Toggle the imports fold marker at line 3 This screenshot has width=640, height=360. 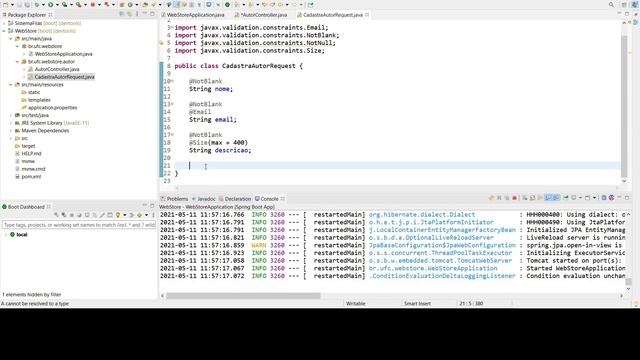pos(172,28)
